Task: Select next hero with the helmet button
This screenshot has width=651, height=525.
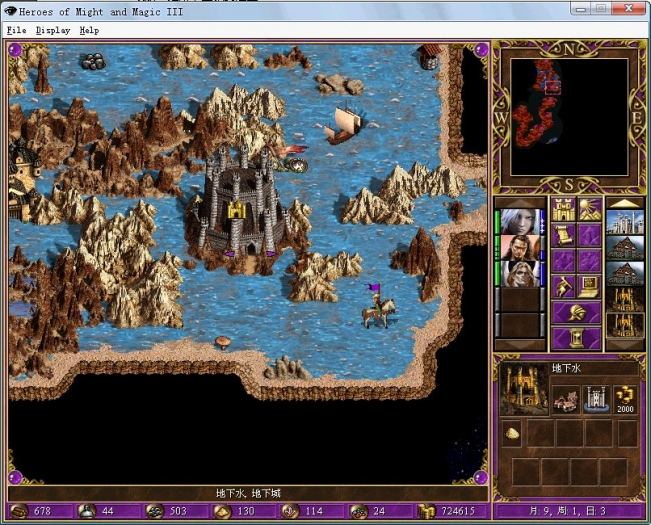Action: point(576,313)
